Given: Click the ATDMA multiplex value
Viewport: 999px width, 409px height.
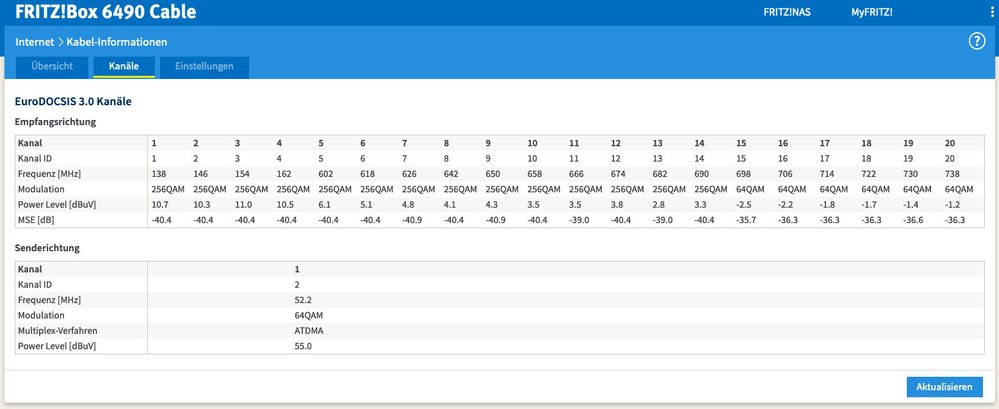Looking at the screenshot, I should [x=310, y=331].
